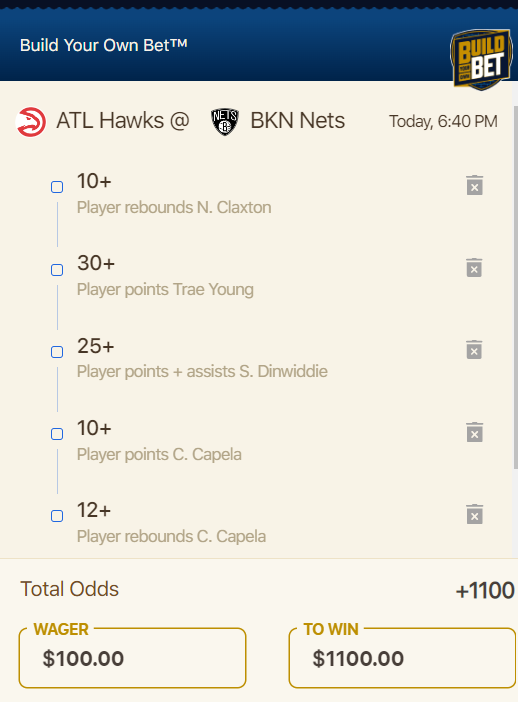Toggle the C. Capela 12+ rebounds checkbox
518x702 pixels.
(57, 516)
